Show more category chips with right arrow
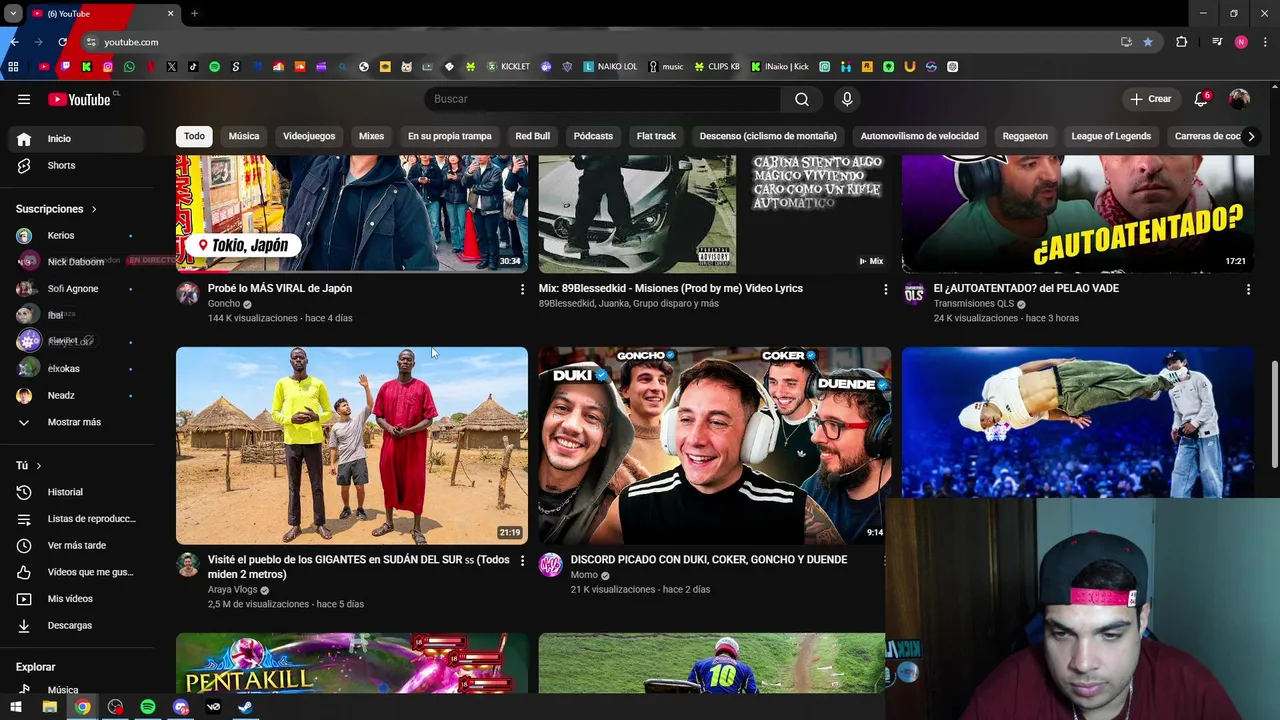1280x720 pixels. 1251,136
